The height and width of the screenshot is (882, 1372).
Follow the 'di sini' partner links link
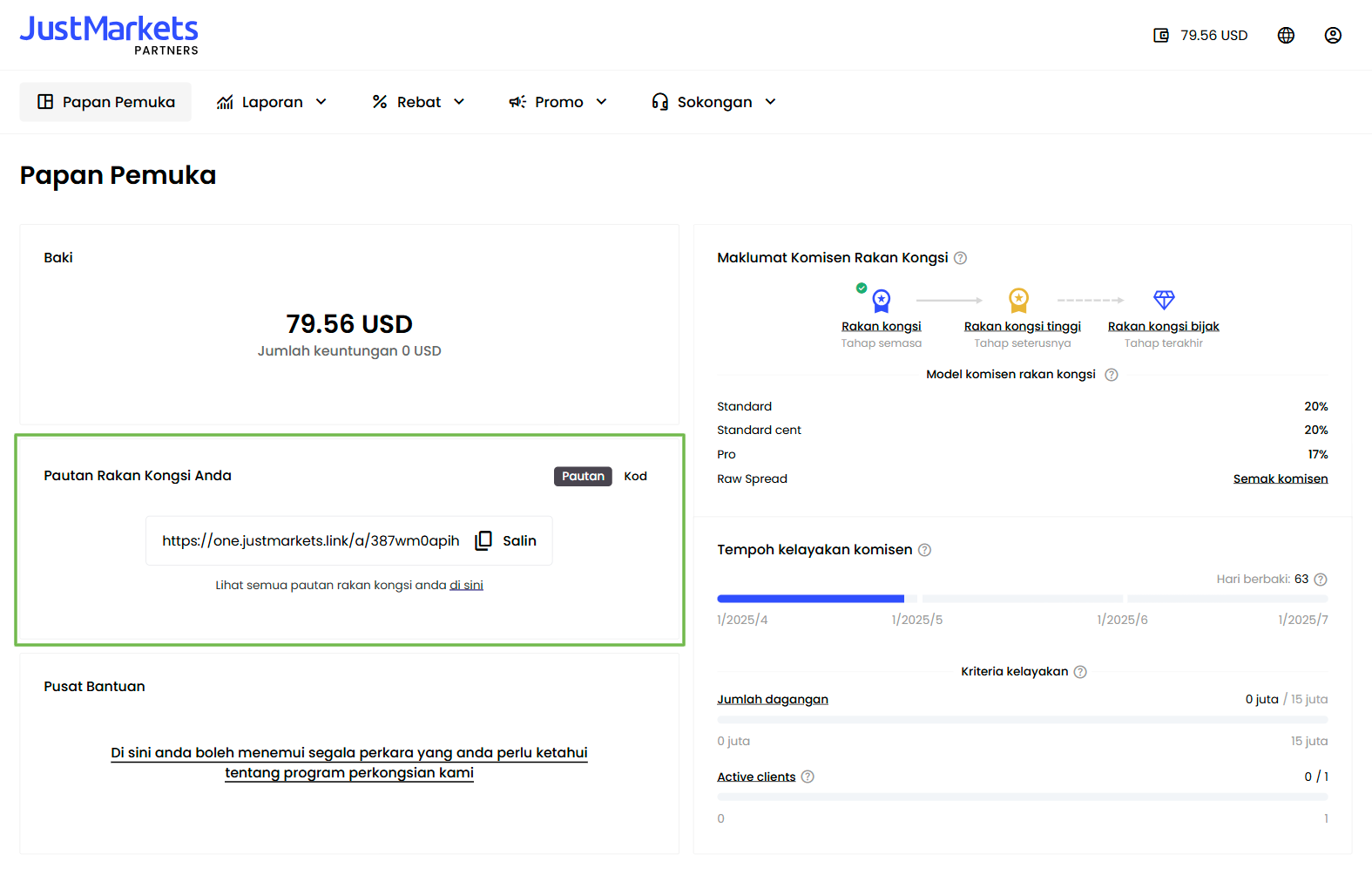click(466, 586)
